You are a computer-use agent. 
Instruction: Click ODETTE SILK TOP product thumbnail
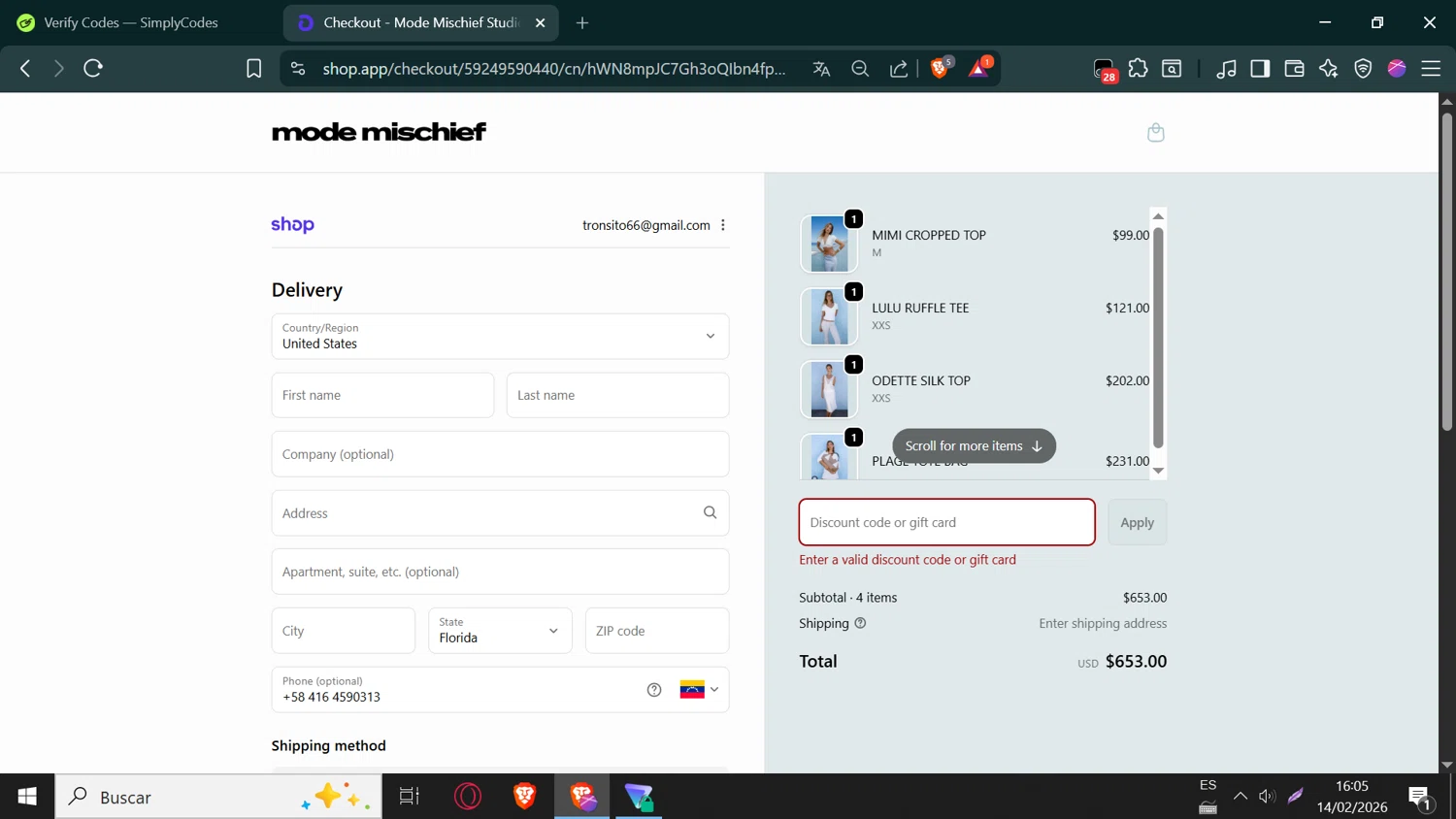pos(829,389)
